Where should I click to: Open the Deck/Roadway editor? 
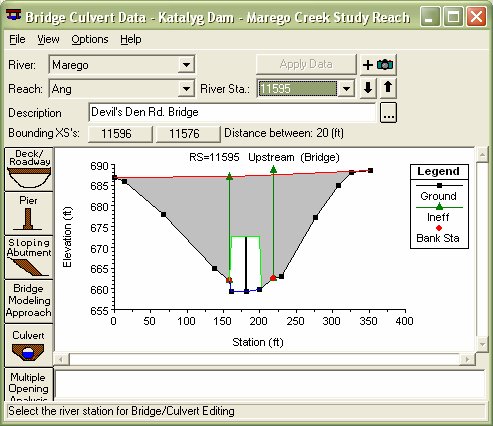point(29,169)
